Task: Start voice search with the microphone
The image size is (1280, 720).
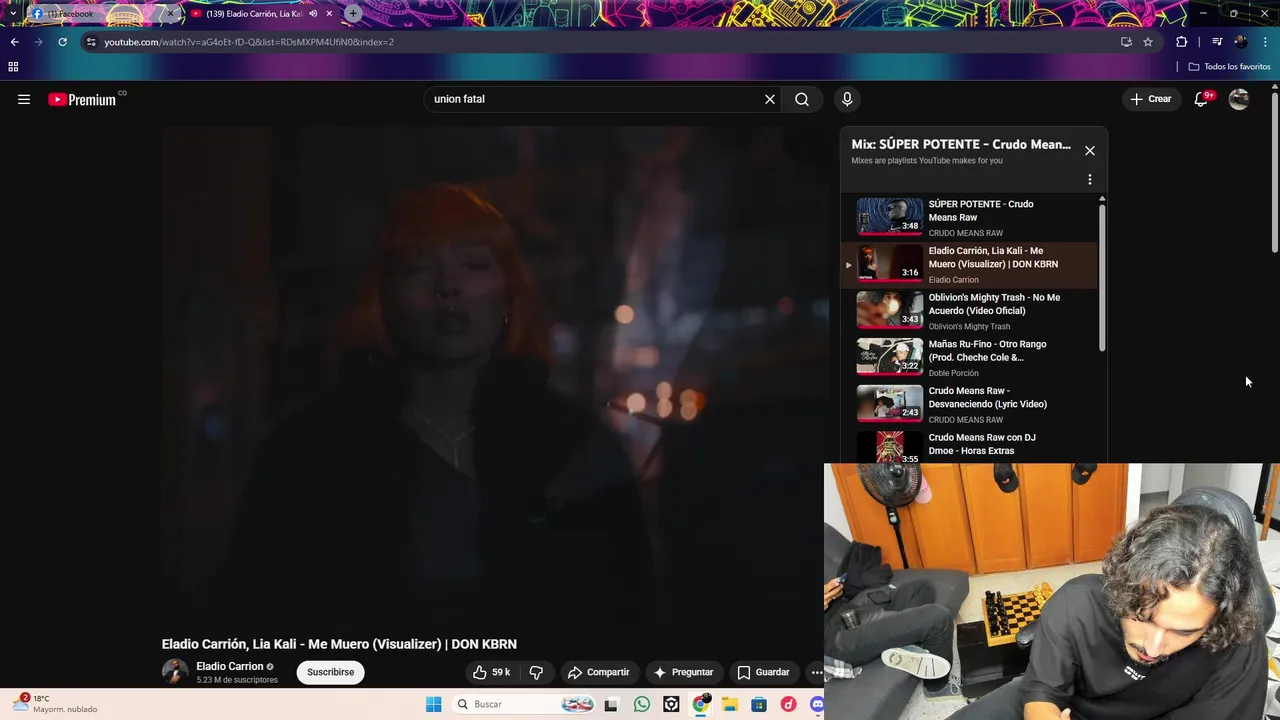Action: tap(847, 99)
